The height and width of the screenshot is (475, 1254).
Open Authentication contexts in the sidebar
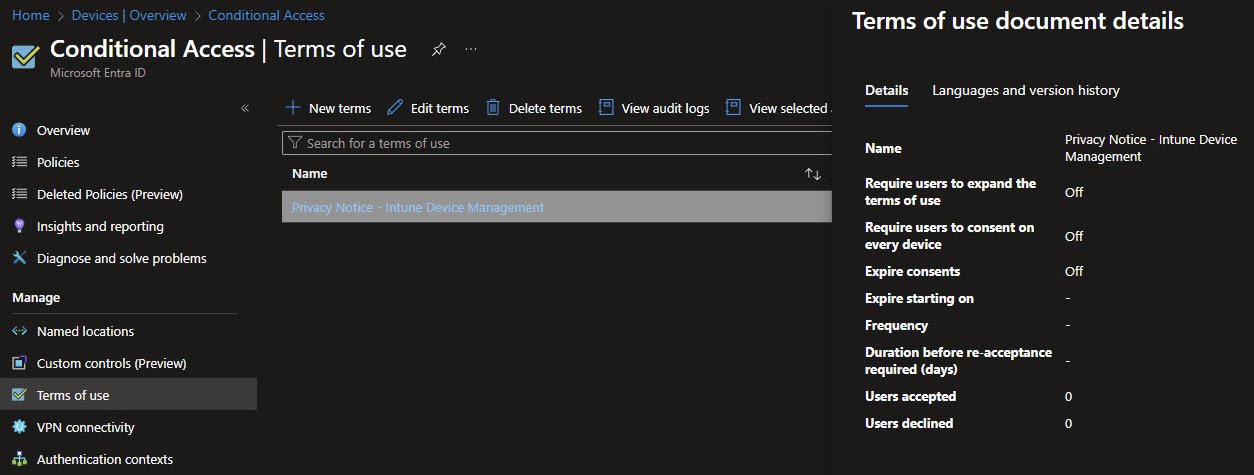(104, 459)
